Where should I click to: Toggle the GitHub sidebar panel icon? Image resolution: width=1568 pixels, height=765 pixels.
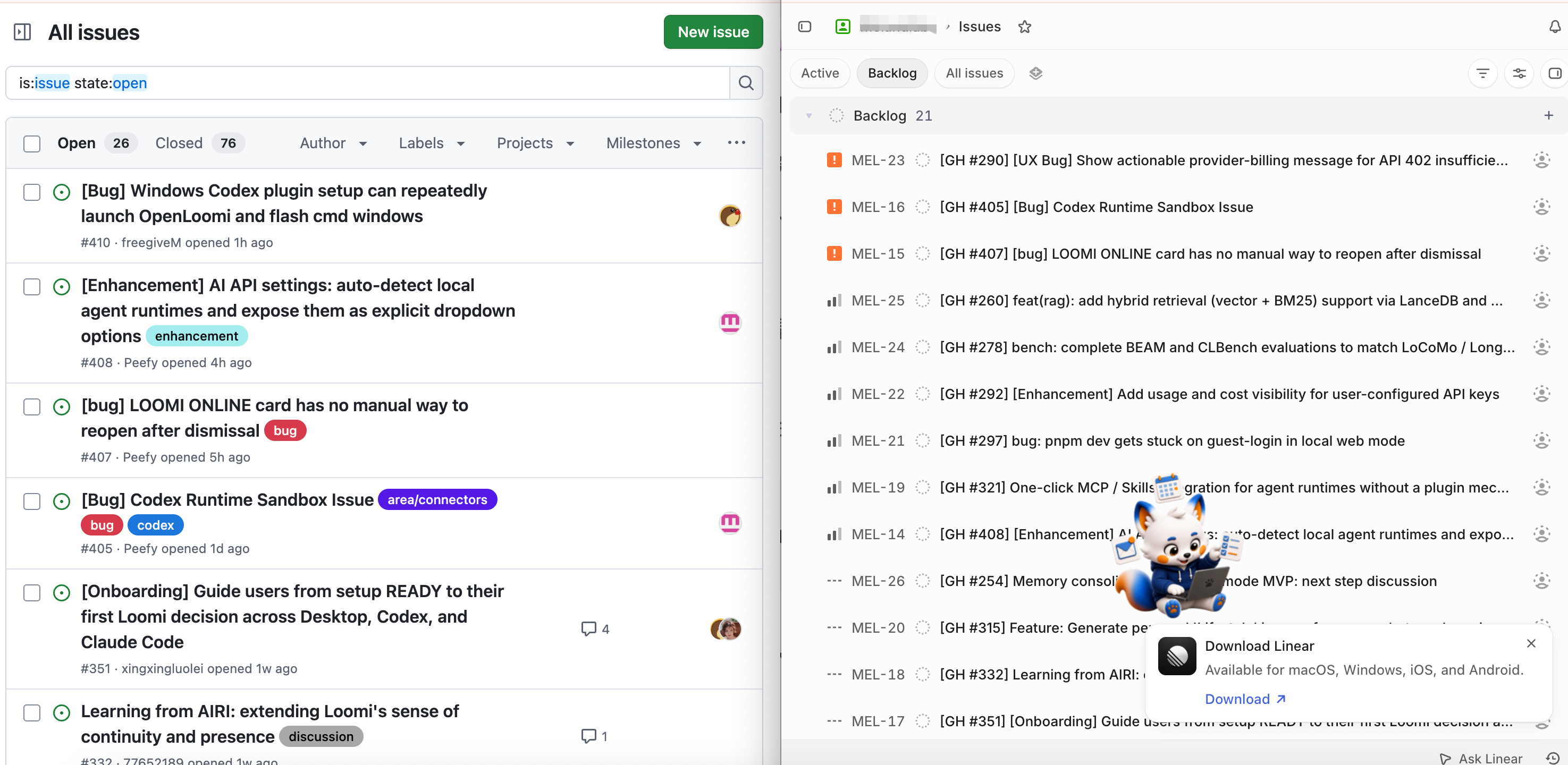(22, 32)
